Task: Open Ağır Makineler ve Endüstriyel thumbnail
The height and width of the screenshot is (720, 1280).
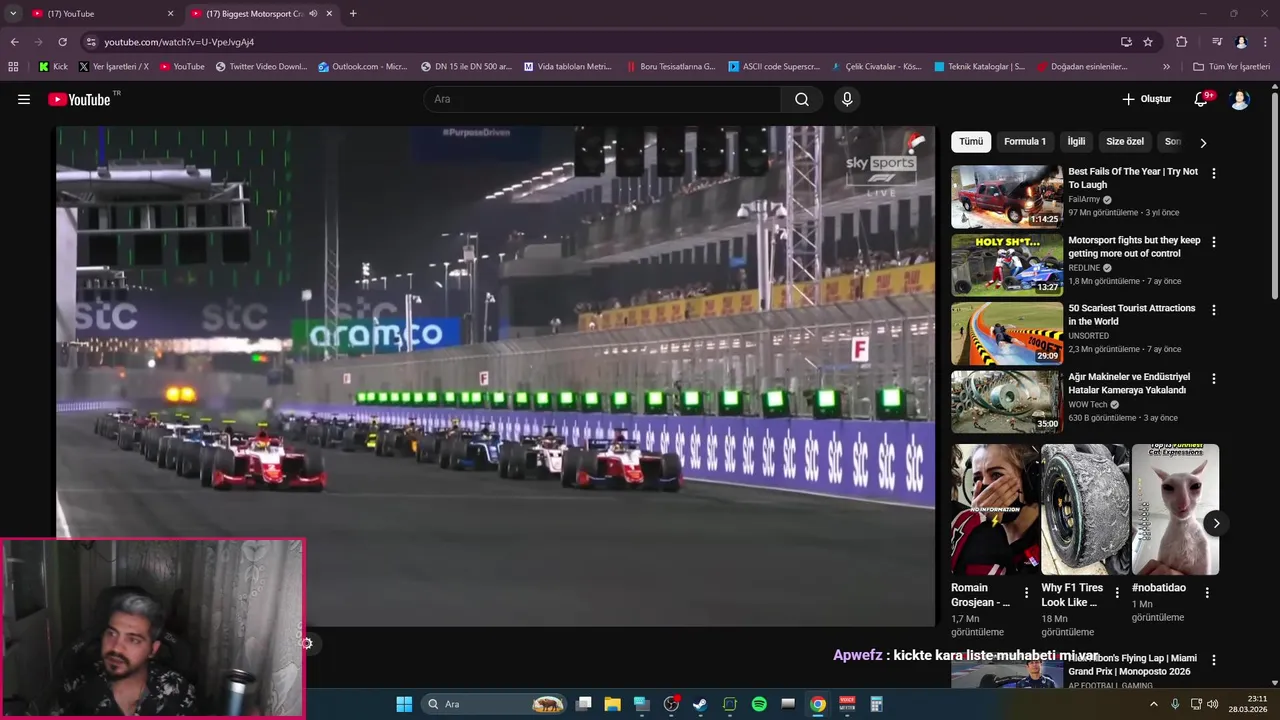Action: [x=1007, y=402]
